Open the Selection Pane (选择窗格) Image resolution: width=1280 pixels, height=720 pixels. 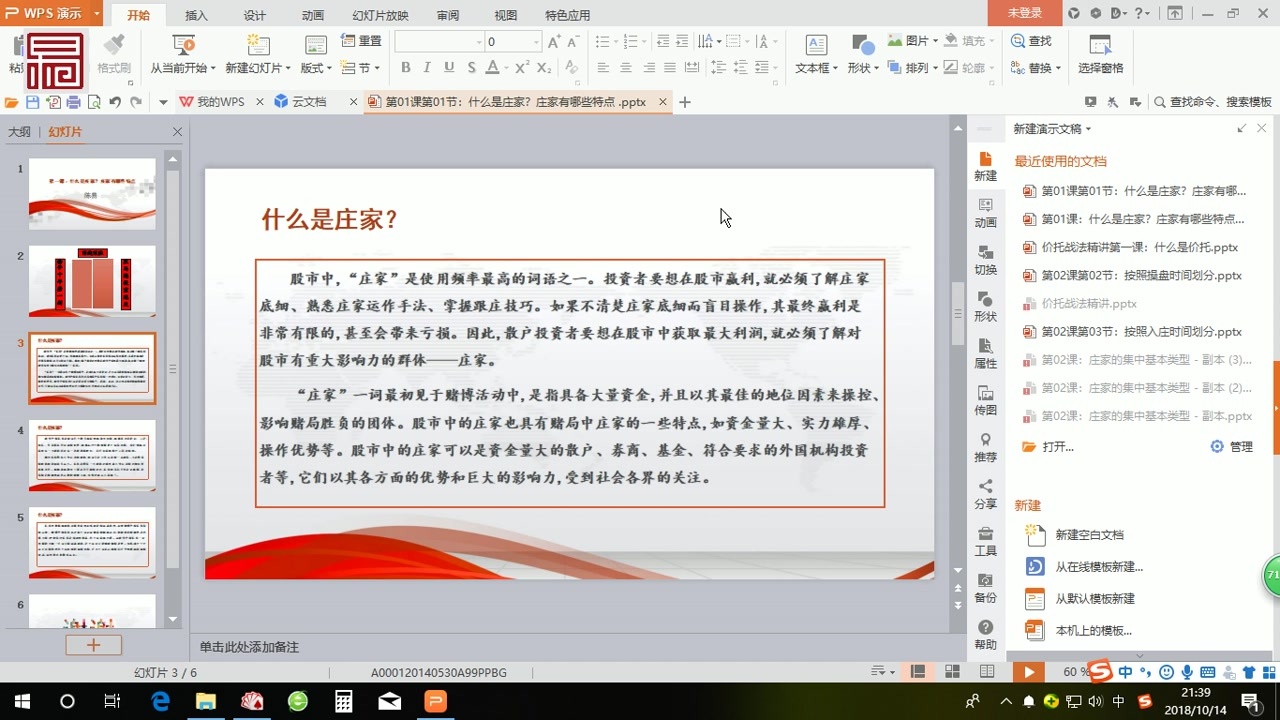1100,55
